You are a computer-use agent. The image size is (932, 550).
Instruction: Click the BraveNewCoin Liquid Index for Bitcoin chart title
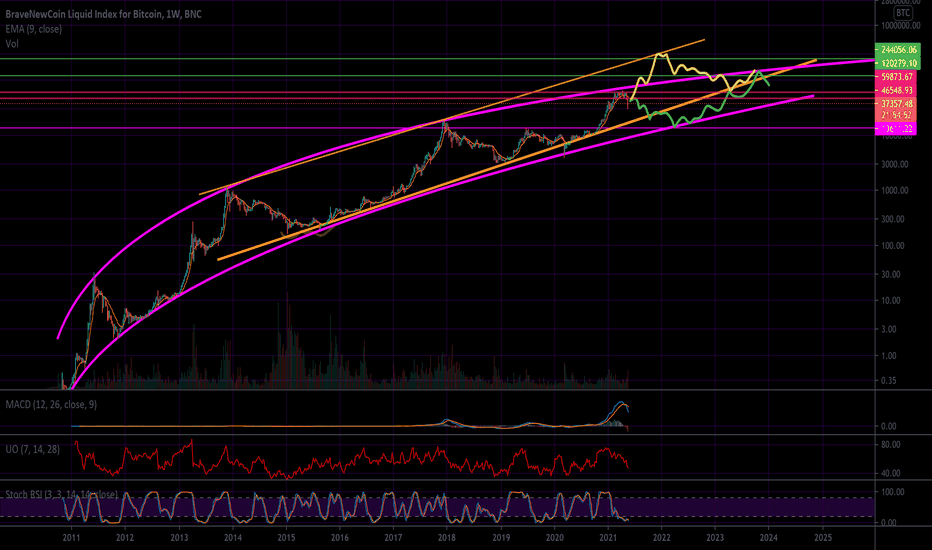coord(103,14)
